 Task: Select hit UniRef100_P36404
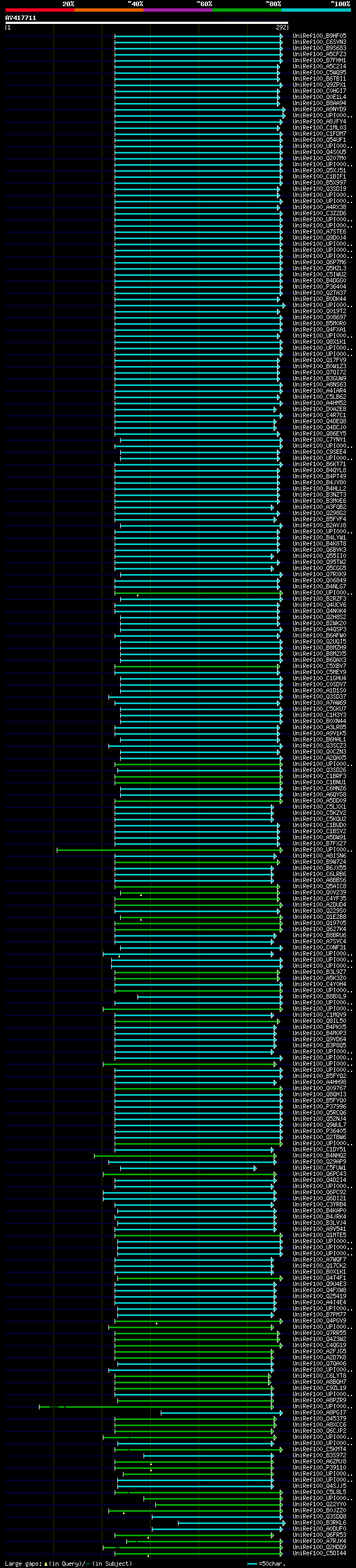pos(319,286)
